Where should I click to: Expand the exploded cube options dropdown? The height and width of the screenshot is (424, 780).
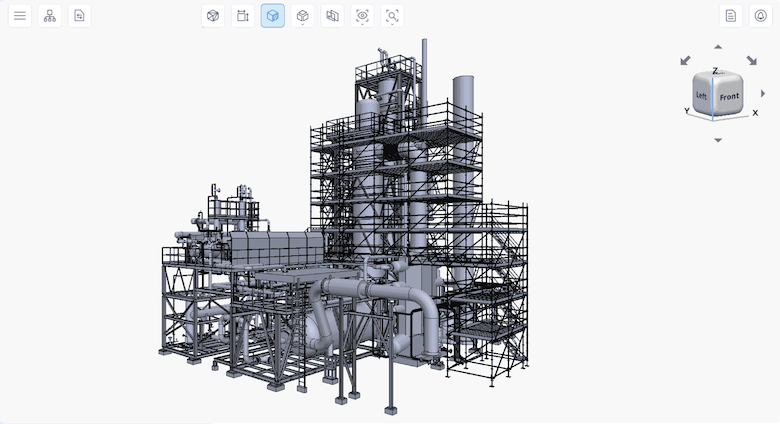pos(303,16)
